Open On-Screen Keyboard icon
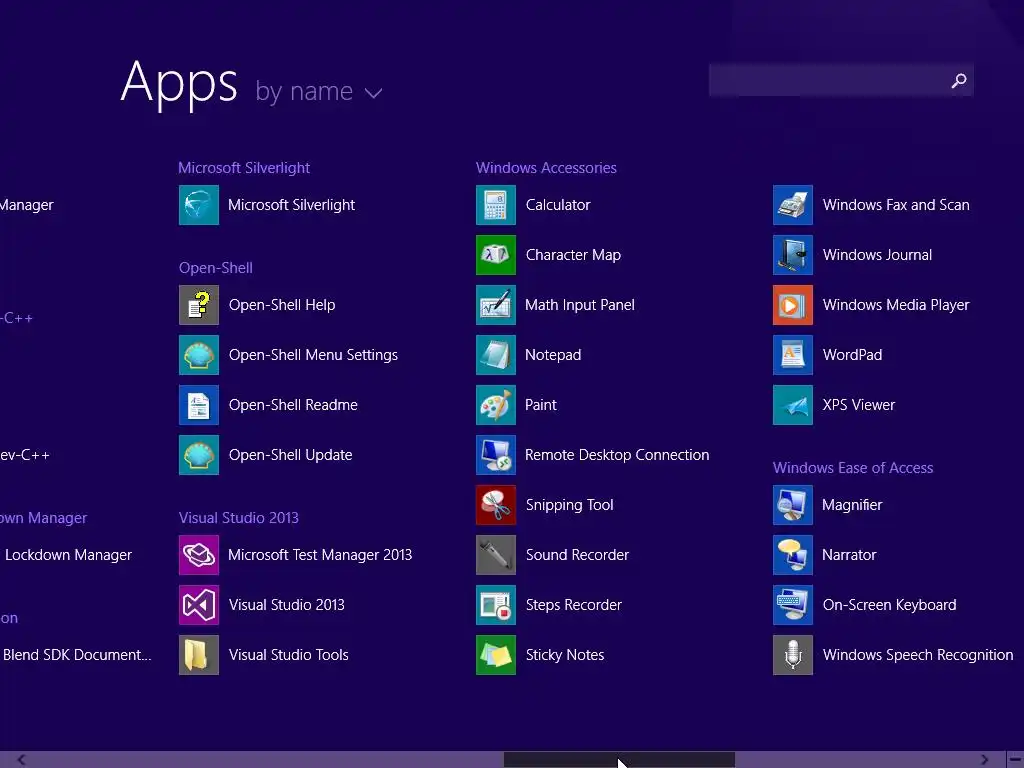1024x768 pixels. tap(793, 605)
